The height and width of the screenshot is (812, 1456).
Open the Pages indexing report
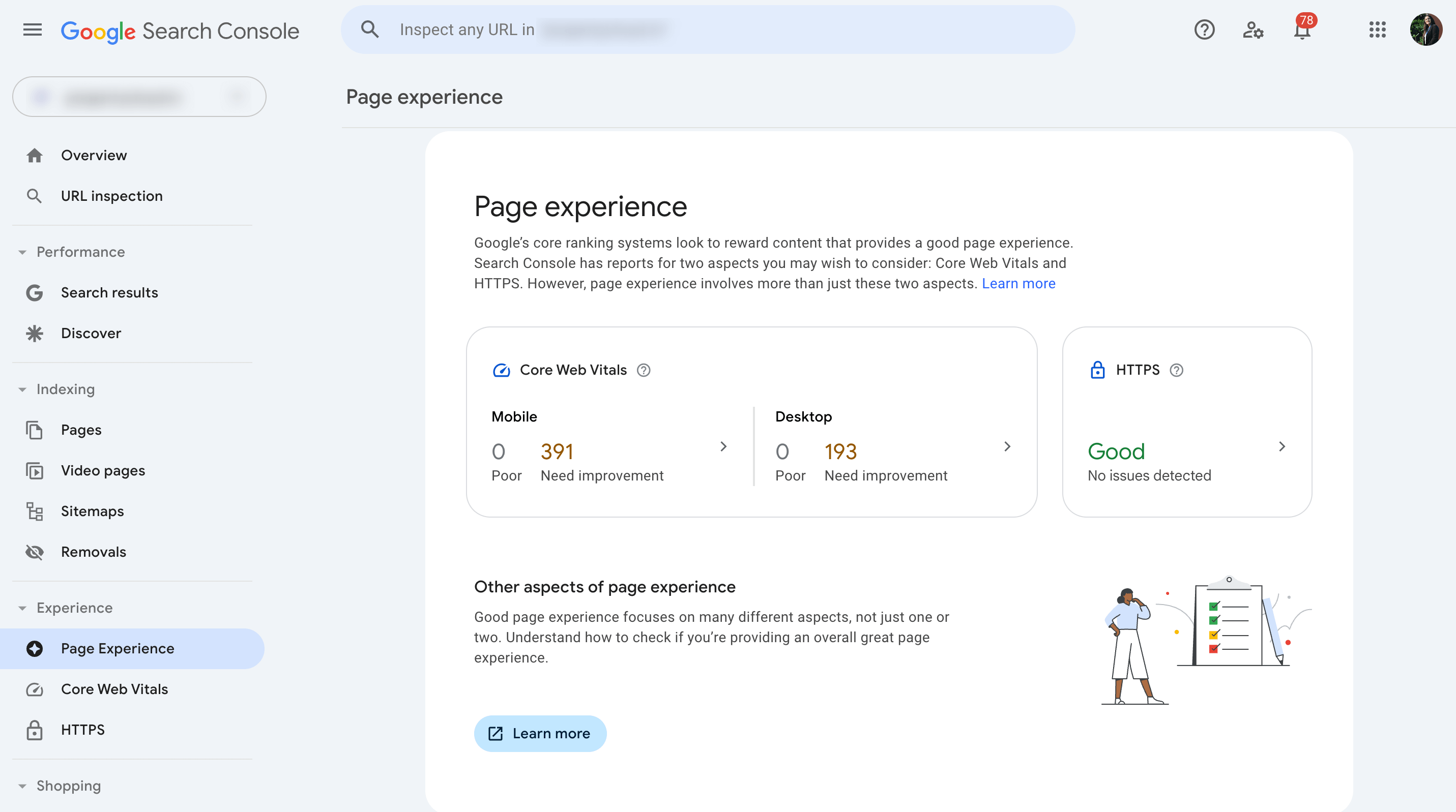[x=132, y=430]
